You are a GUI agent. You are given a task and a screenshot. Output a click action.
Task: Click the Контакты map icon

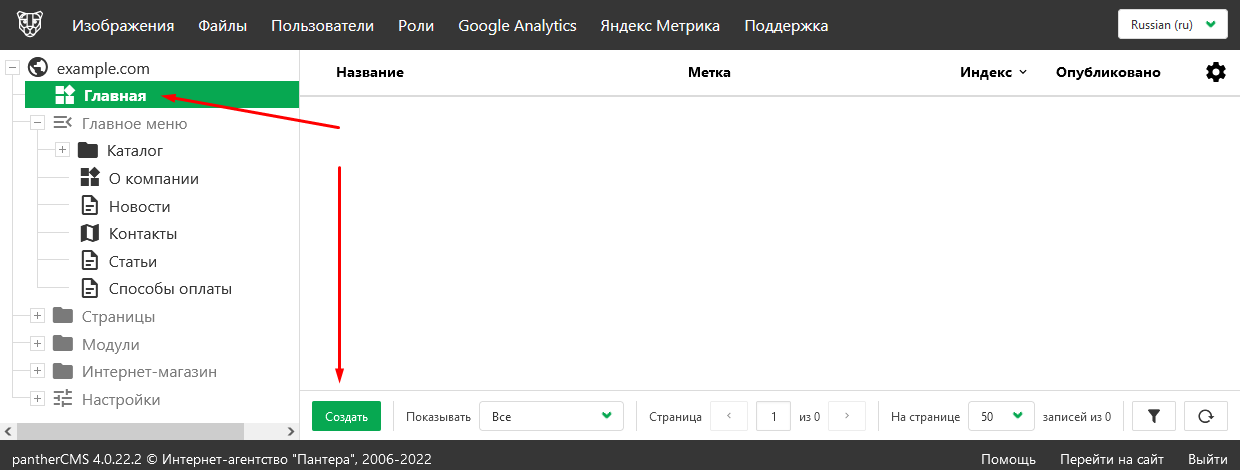pos(90,234)
